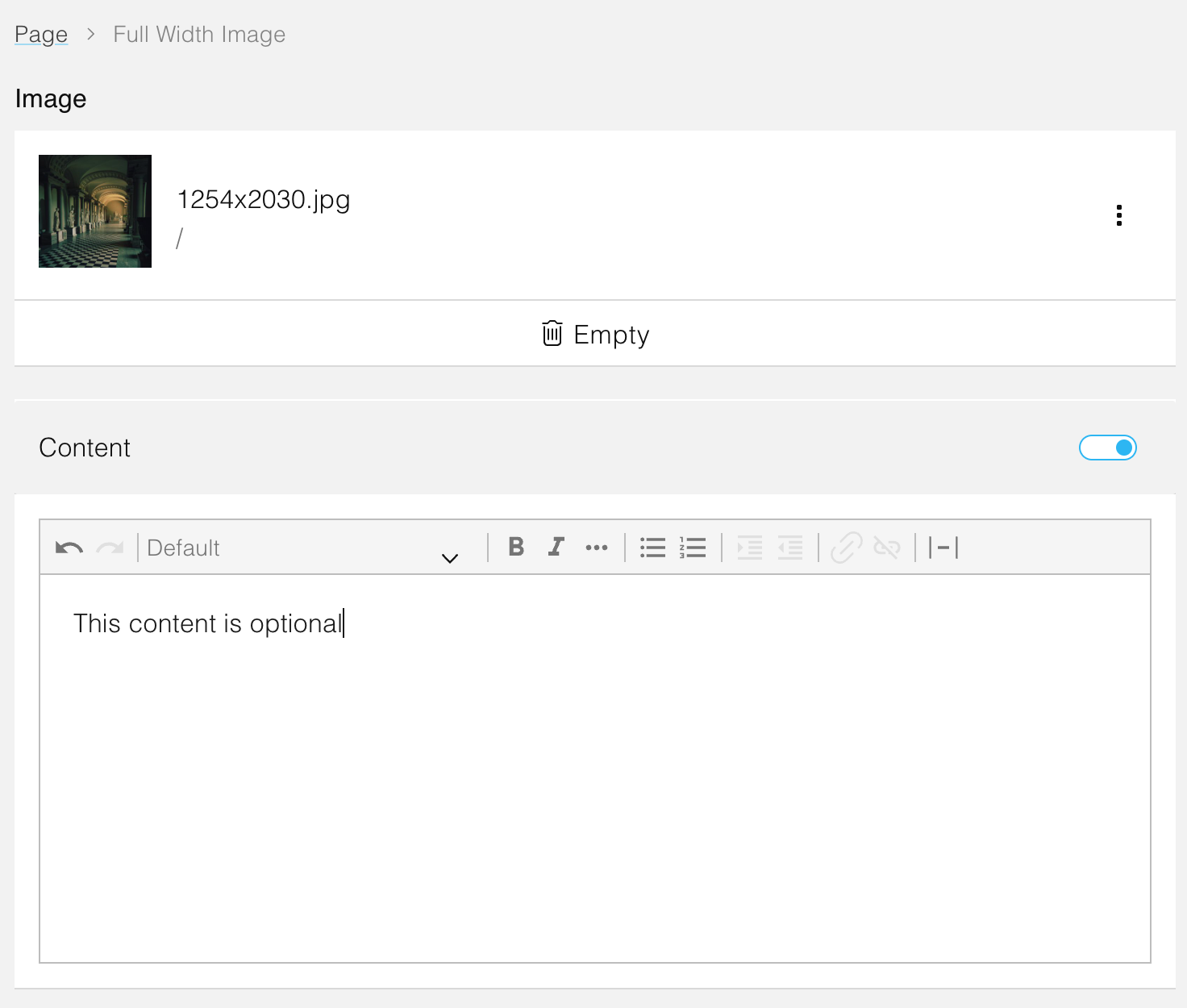Insert a hyperlink with the link icon
Viewport: 1187px width, 1008px height.
(x=847, y=548)
